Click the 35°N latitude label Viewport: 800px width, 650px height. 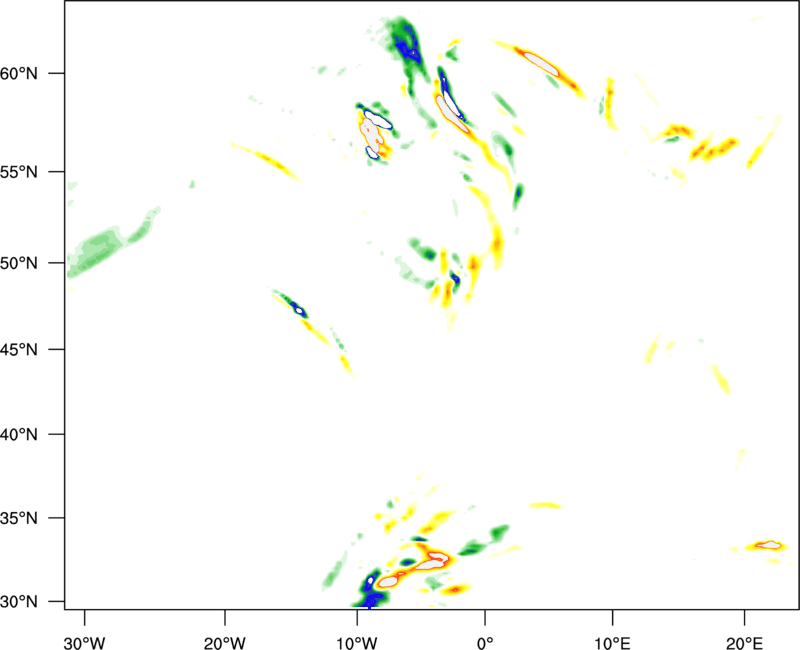[x=19, y=518]
